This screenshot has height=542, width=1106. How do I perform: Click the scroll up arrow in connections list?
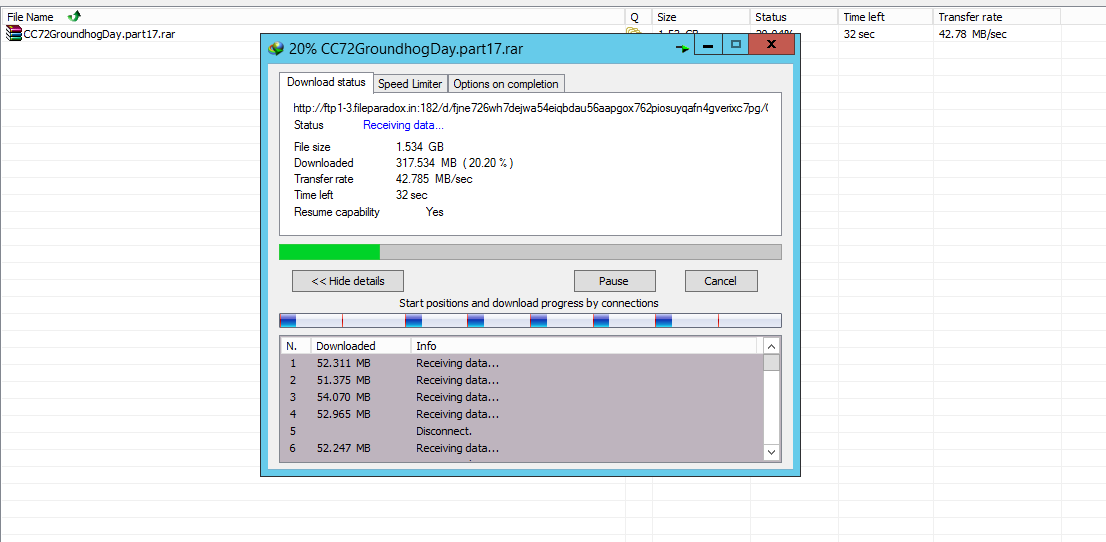pyautogui.click(x=771, y=347)
